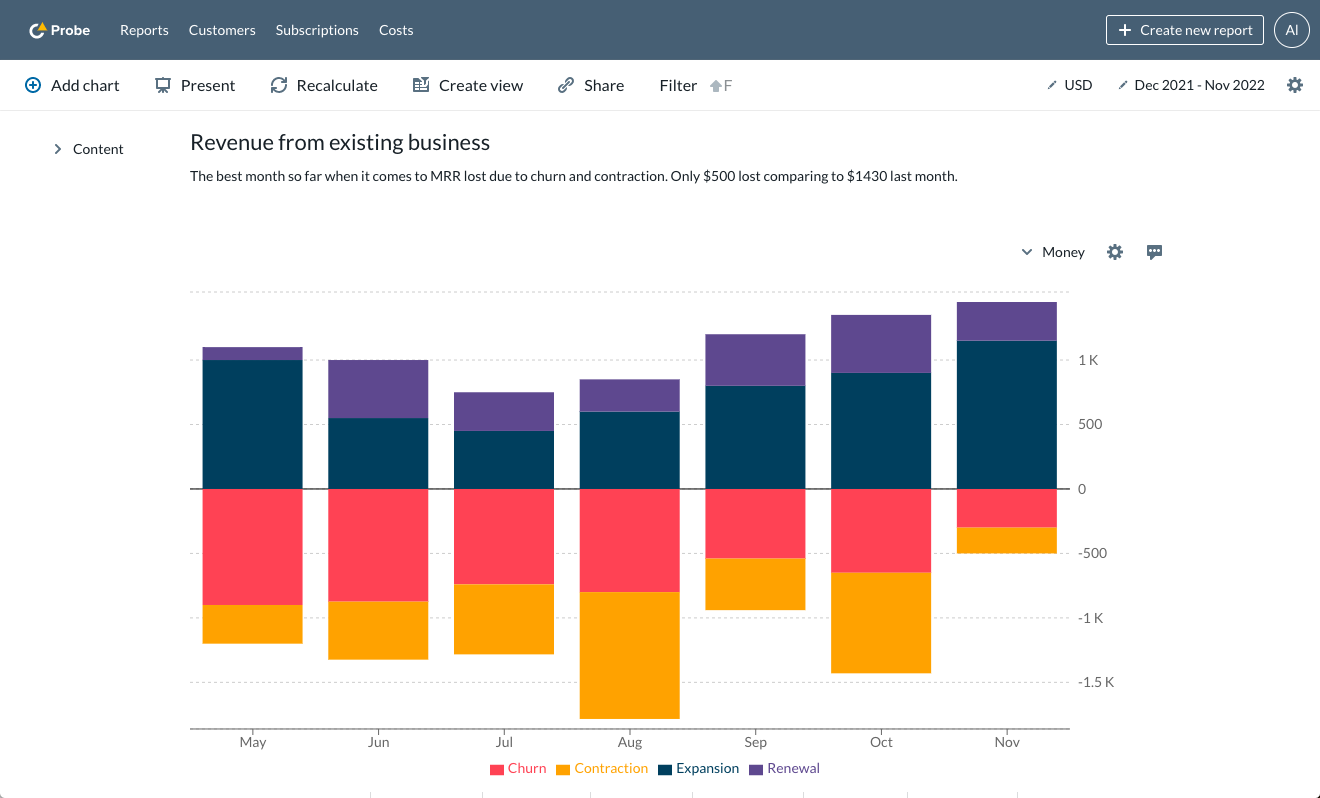Click the Nov churn red bar

(x=1007, y=508)
